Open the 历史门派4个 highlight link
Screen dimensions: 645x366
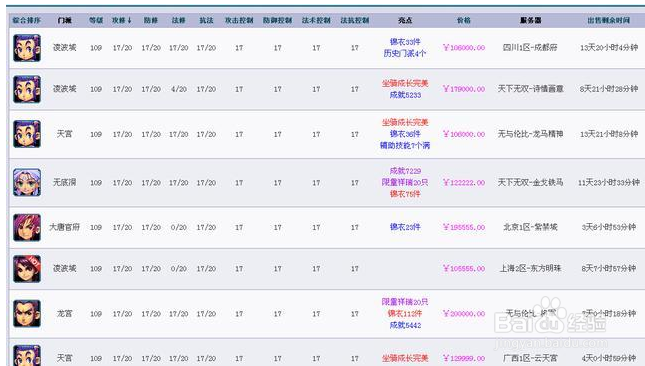point(405,53)
